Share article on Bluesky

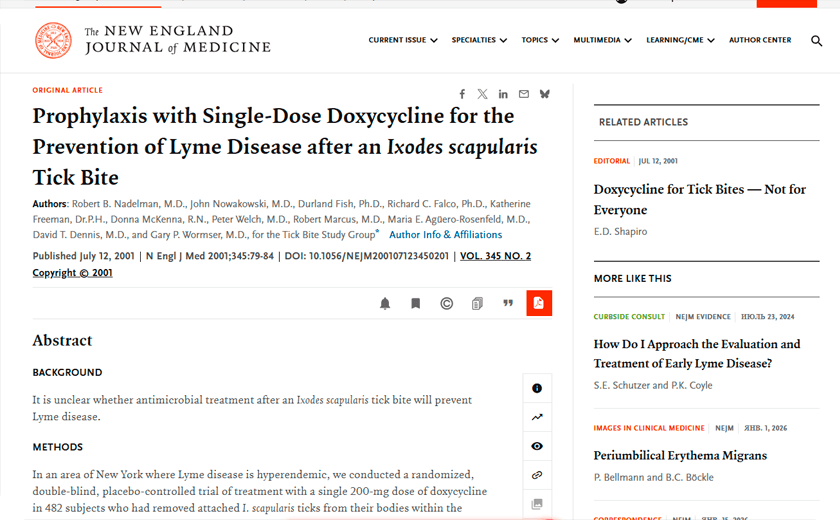point(544,94)
